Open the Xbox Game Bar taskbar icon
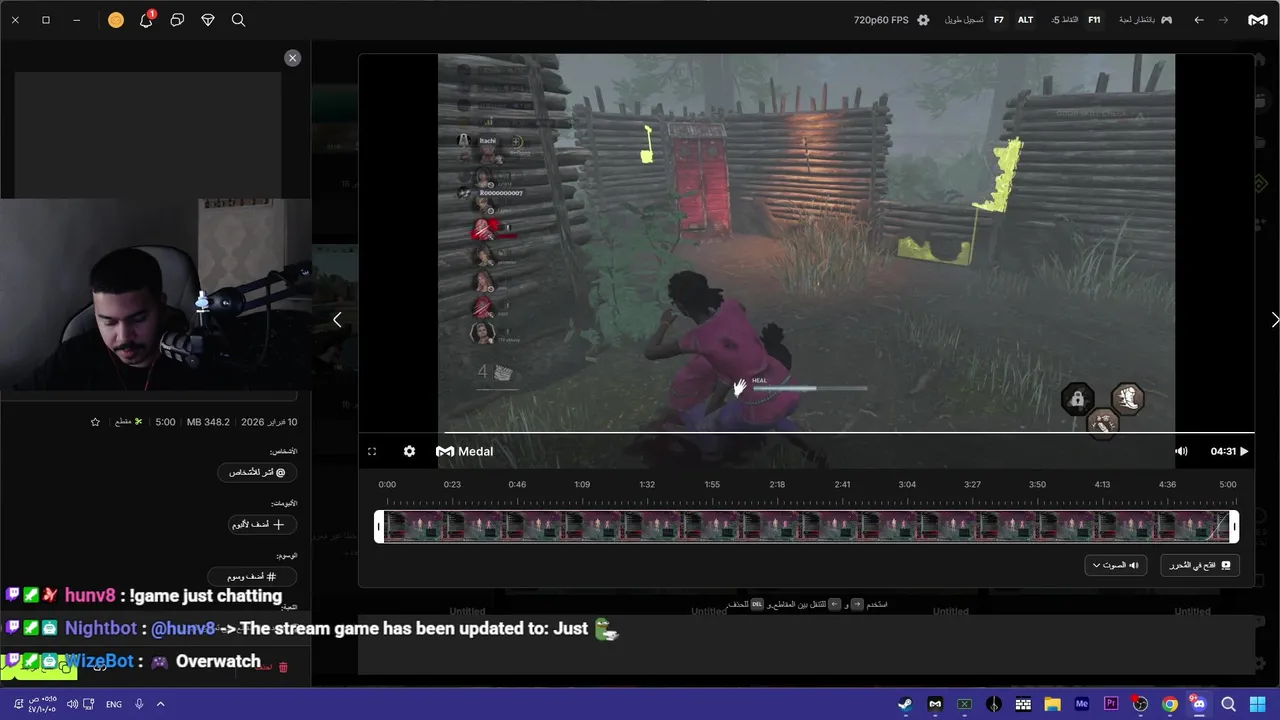 (x=964, y=704)
